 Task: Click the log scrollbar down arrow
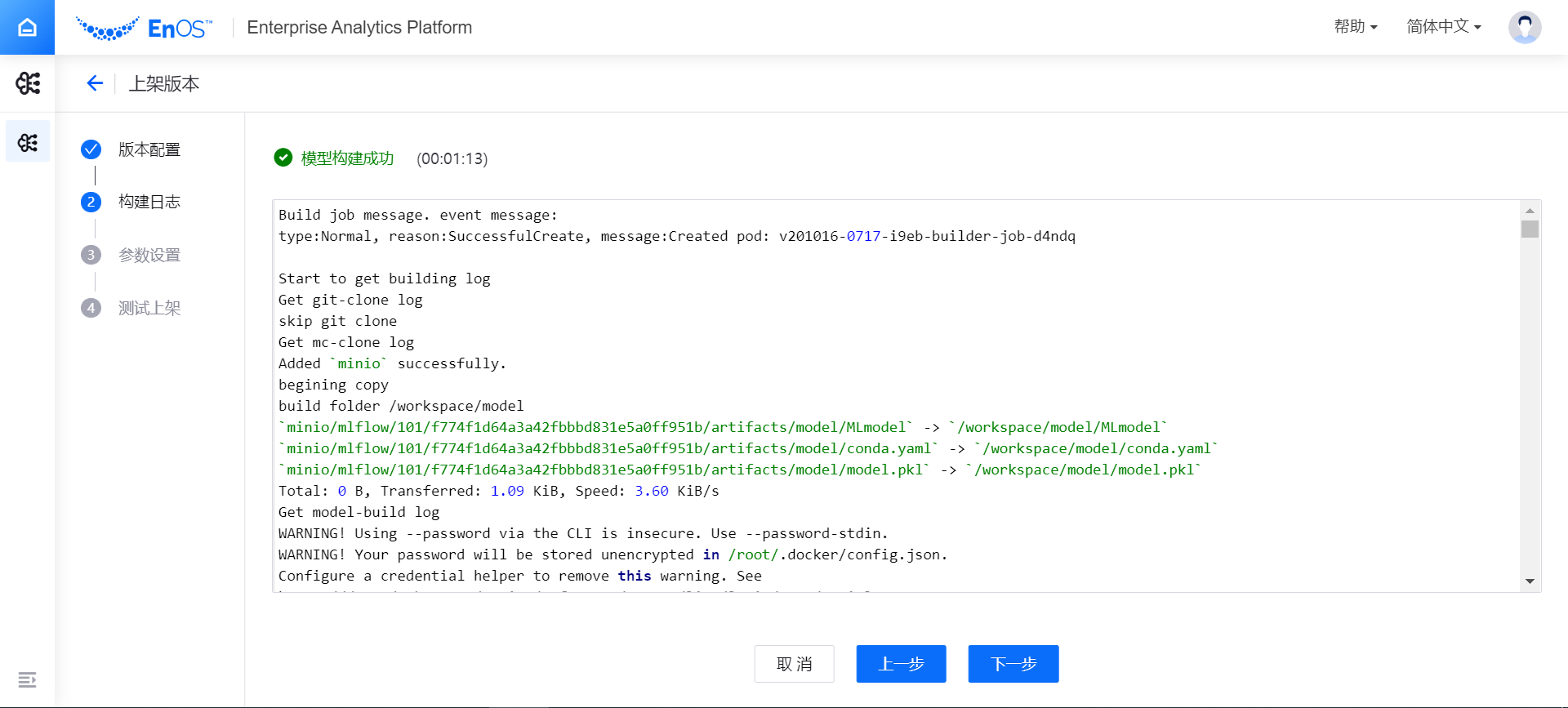pyautogui.click(x=1530, y=581)
